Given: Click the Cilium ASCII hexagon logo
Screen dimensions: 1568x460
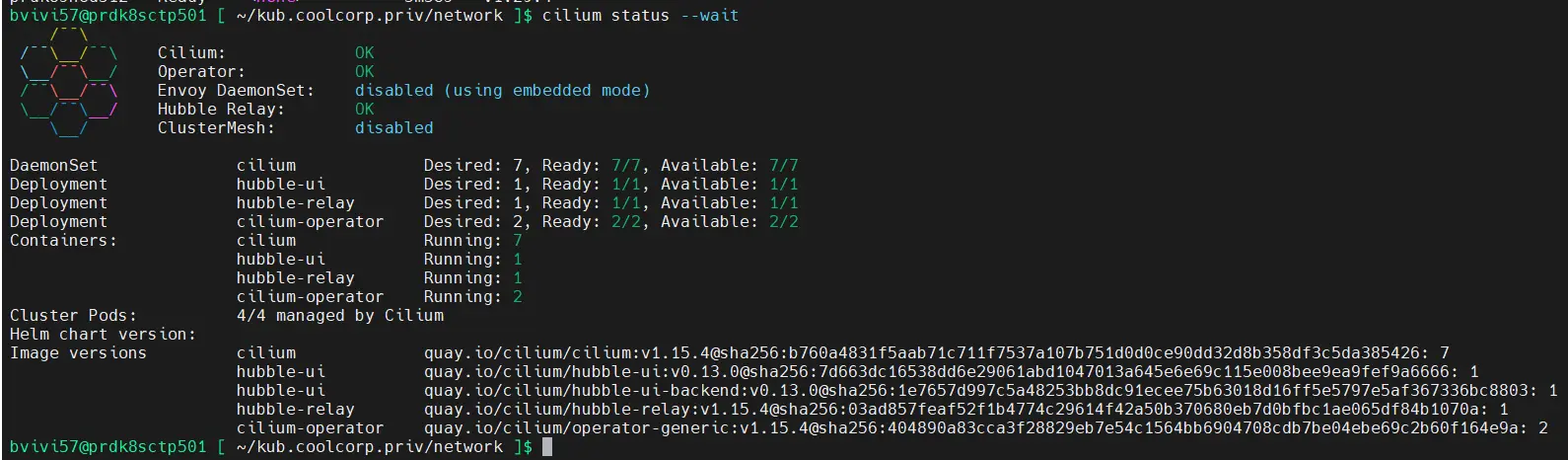Looking at the screenshot, I should point(69,90).
